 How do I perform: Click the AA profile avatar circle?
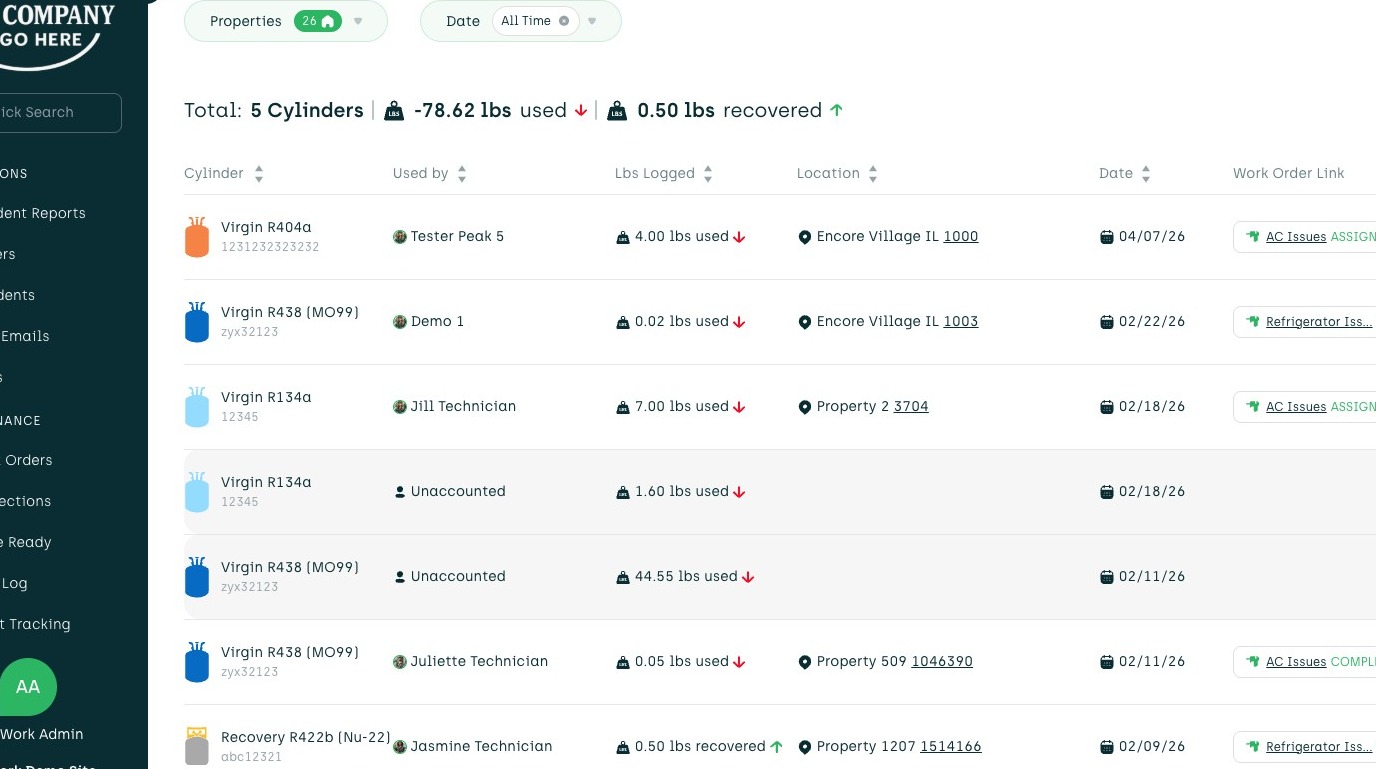click(x=28, y=687)
